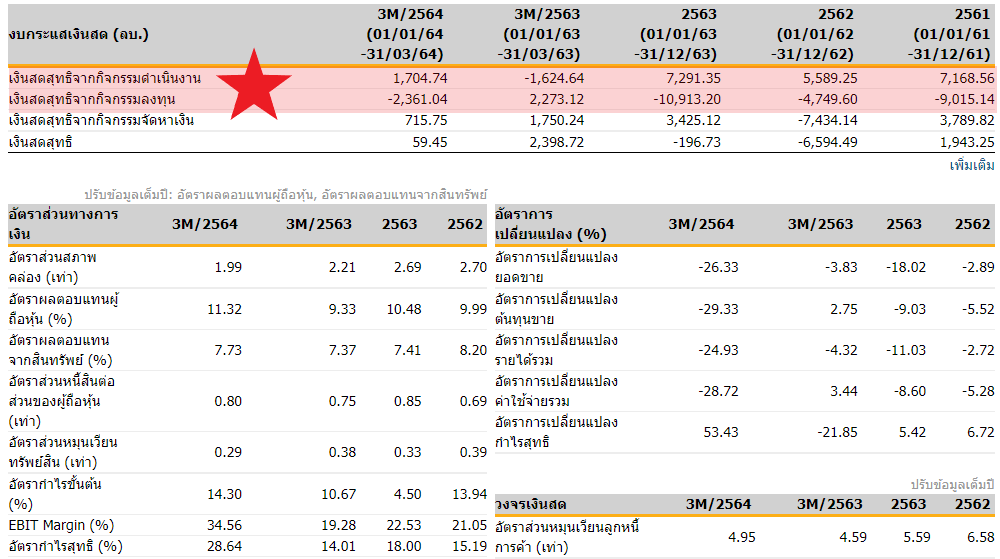Screen dimensions: 1000x559
Task: Click the 2562 full-year cash flow header
Action: (812, 34)
